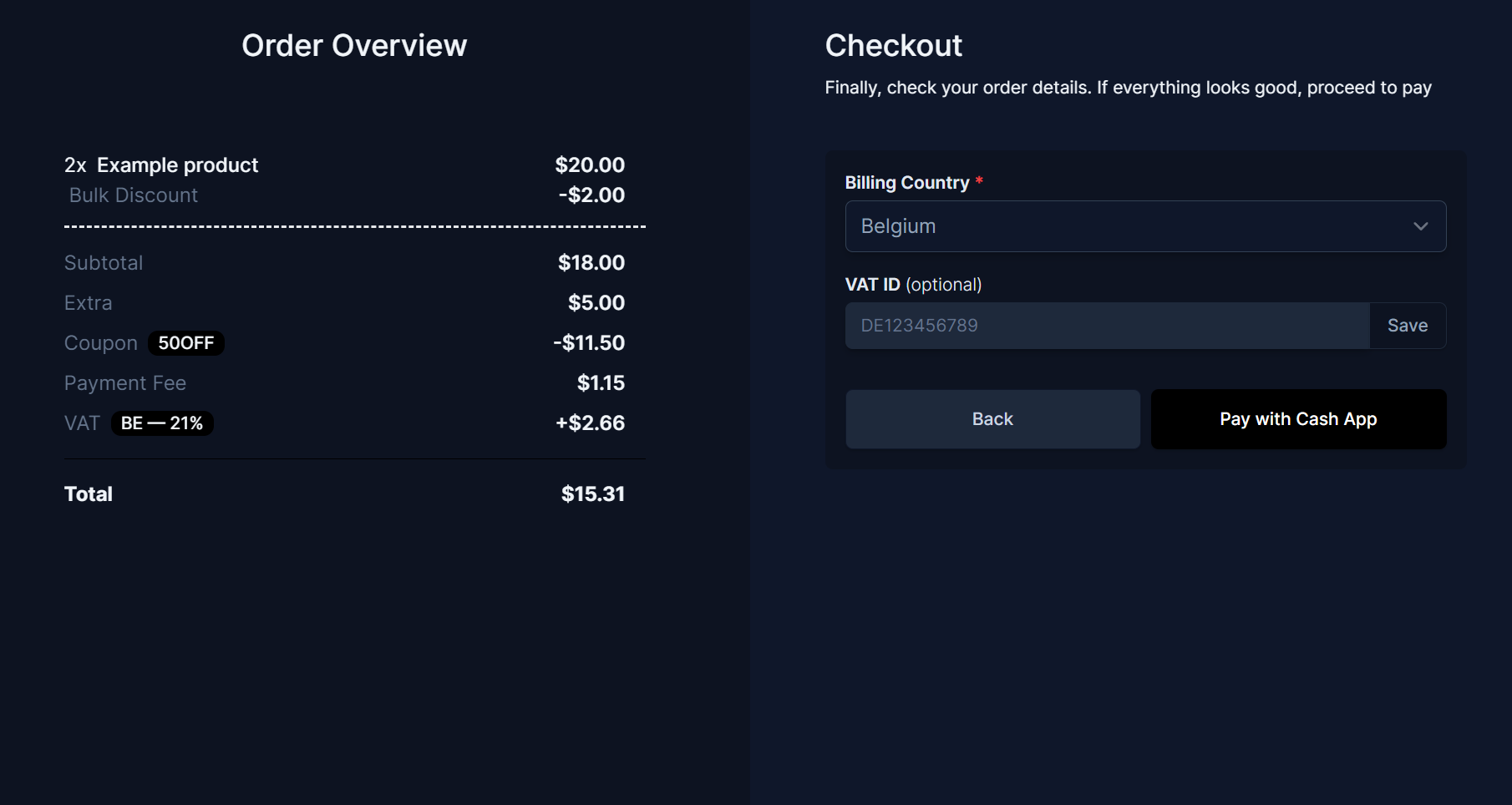
Task: Focus the VAT ID input field
Action: pos(1107,326)
